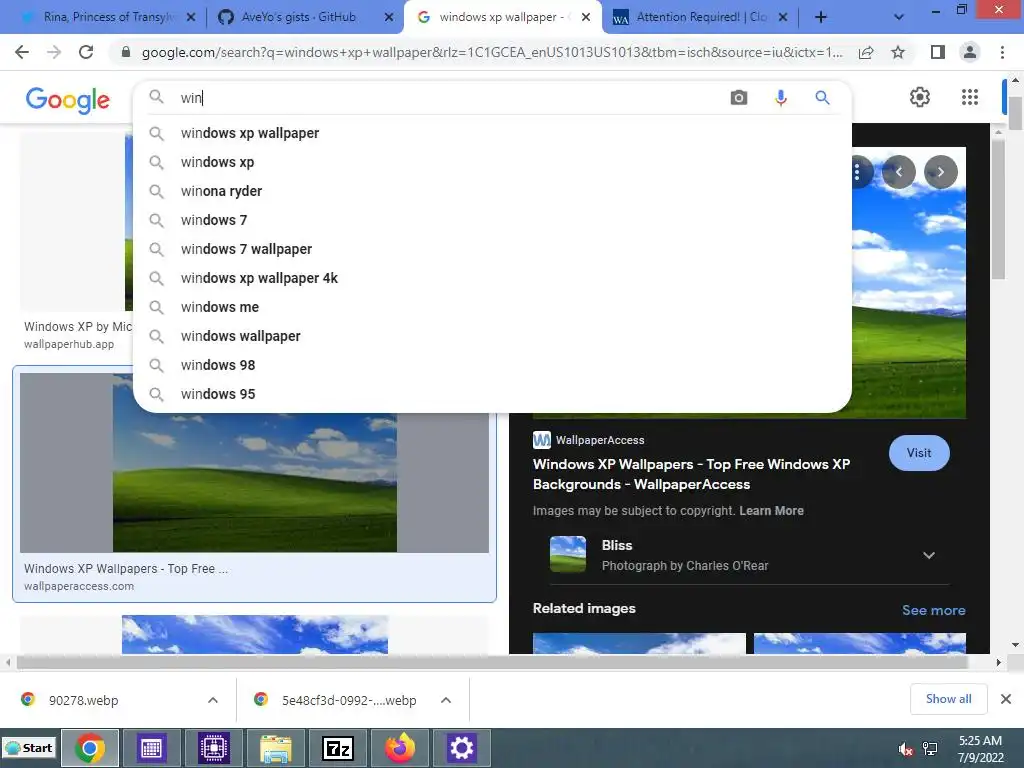Open Firefox from the taskbar
Viewport: 1024px width, 768px height.
(400, 748)
